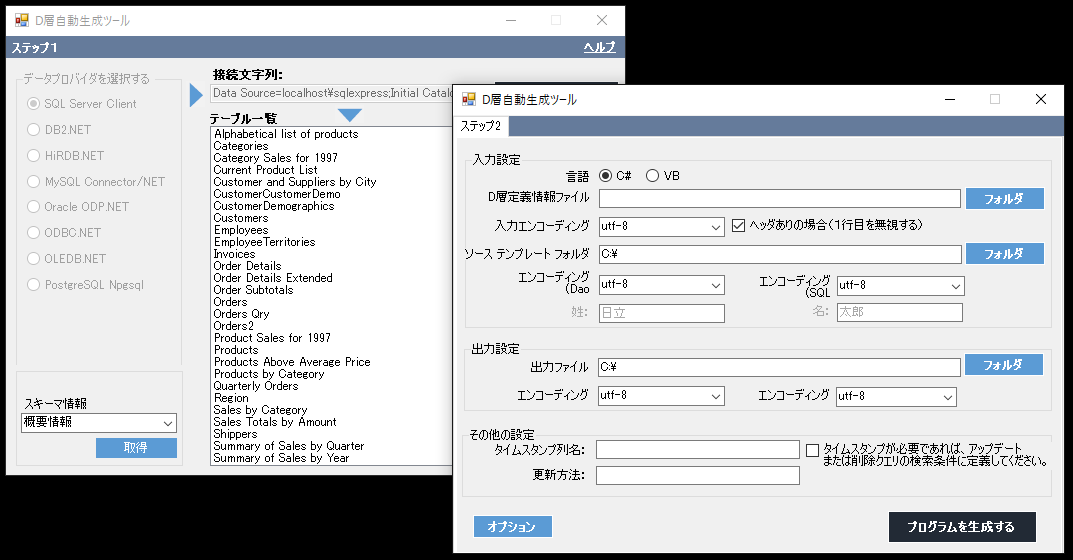Click the Step 2 window app icon
1073x560 pixels.
(x=469, y=100)
